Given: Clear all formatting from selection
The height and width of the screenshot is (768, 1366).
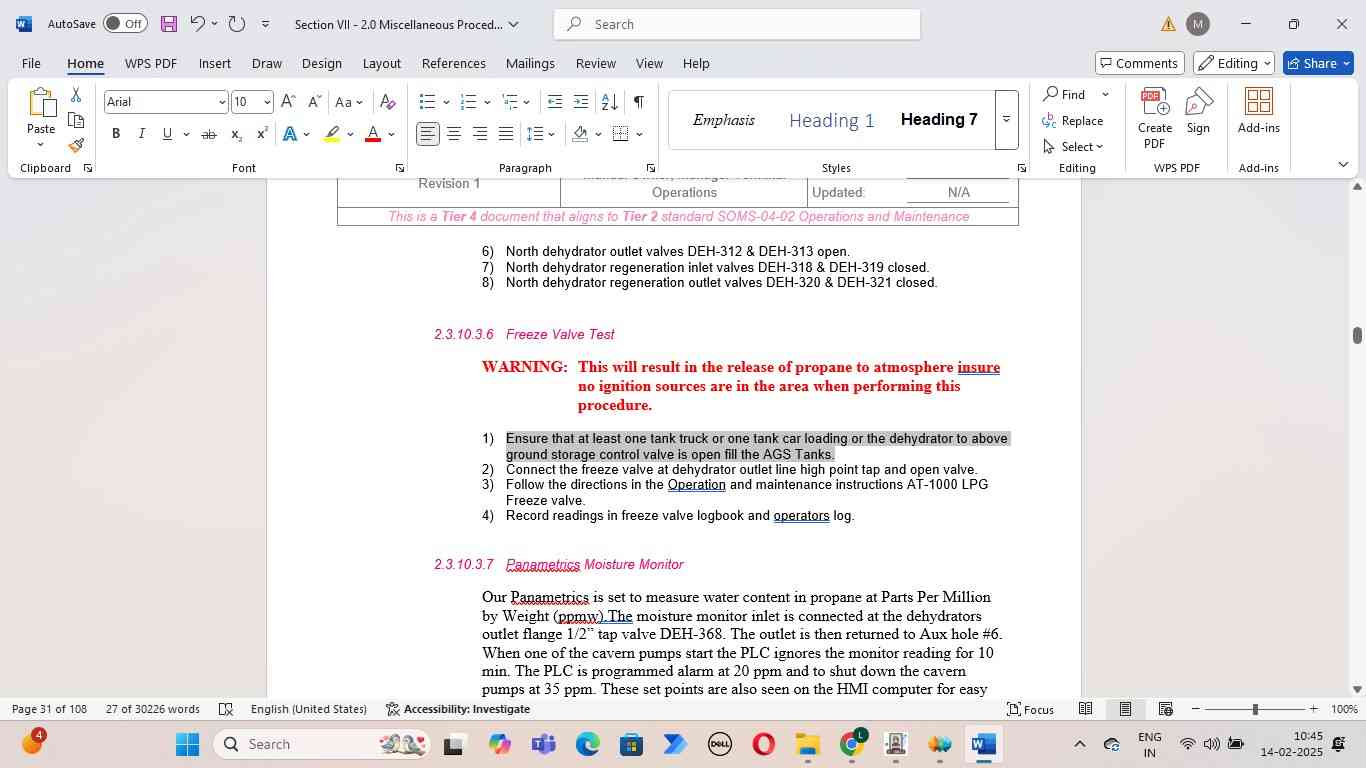Looking at the screenshot, I should pos(388,102).
